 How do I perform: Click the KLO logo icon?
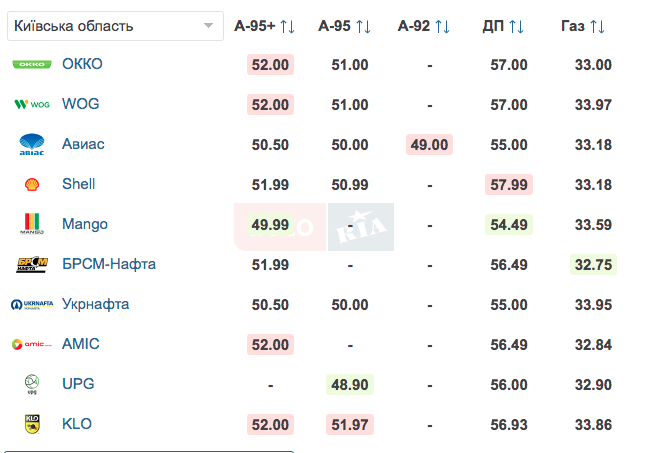(x=31, y=424)
